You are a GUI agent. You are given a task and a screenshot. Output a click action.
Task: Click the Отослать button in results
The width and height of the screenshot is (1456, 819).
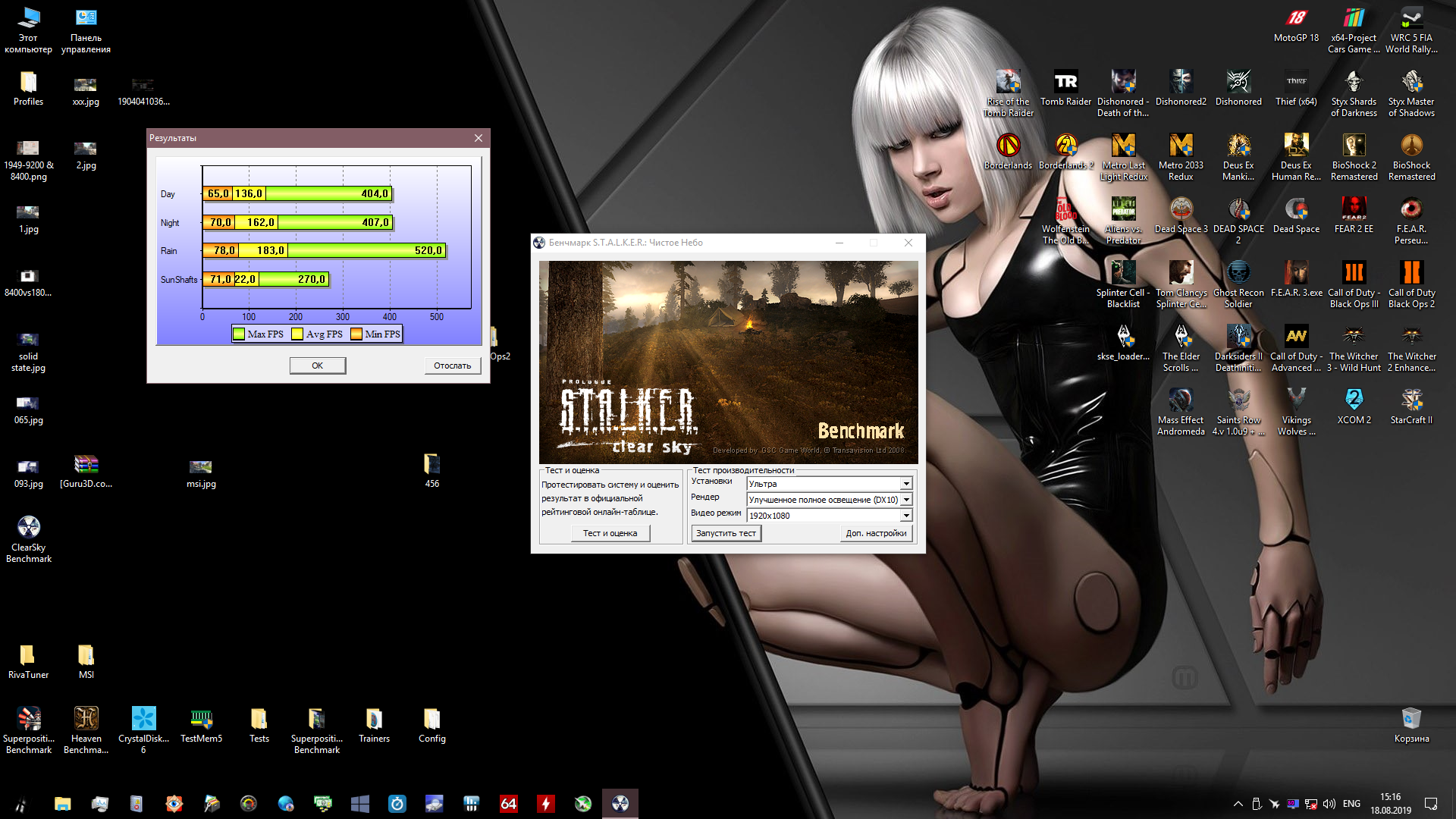452,366
